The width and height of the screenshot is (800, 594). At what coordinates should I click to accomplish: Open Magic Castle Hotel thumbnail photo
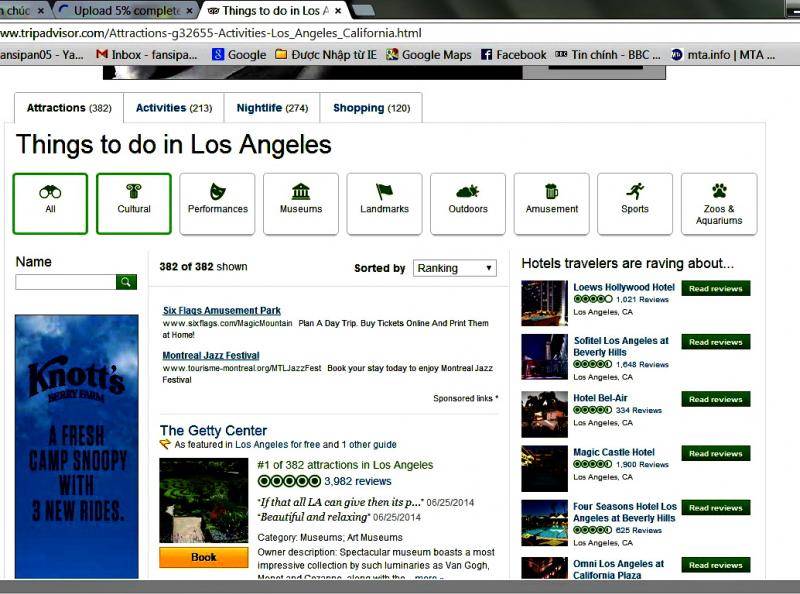544,468
